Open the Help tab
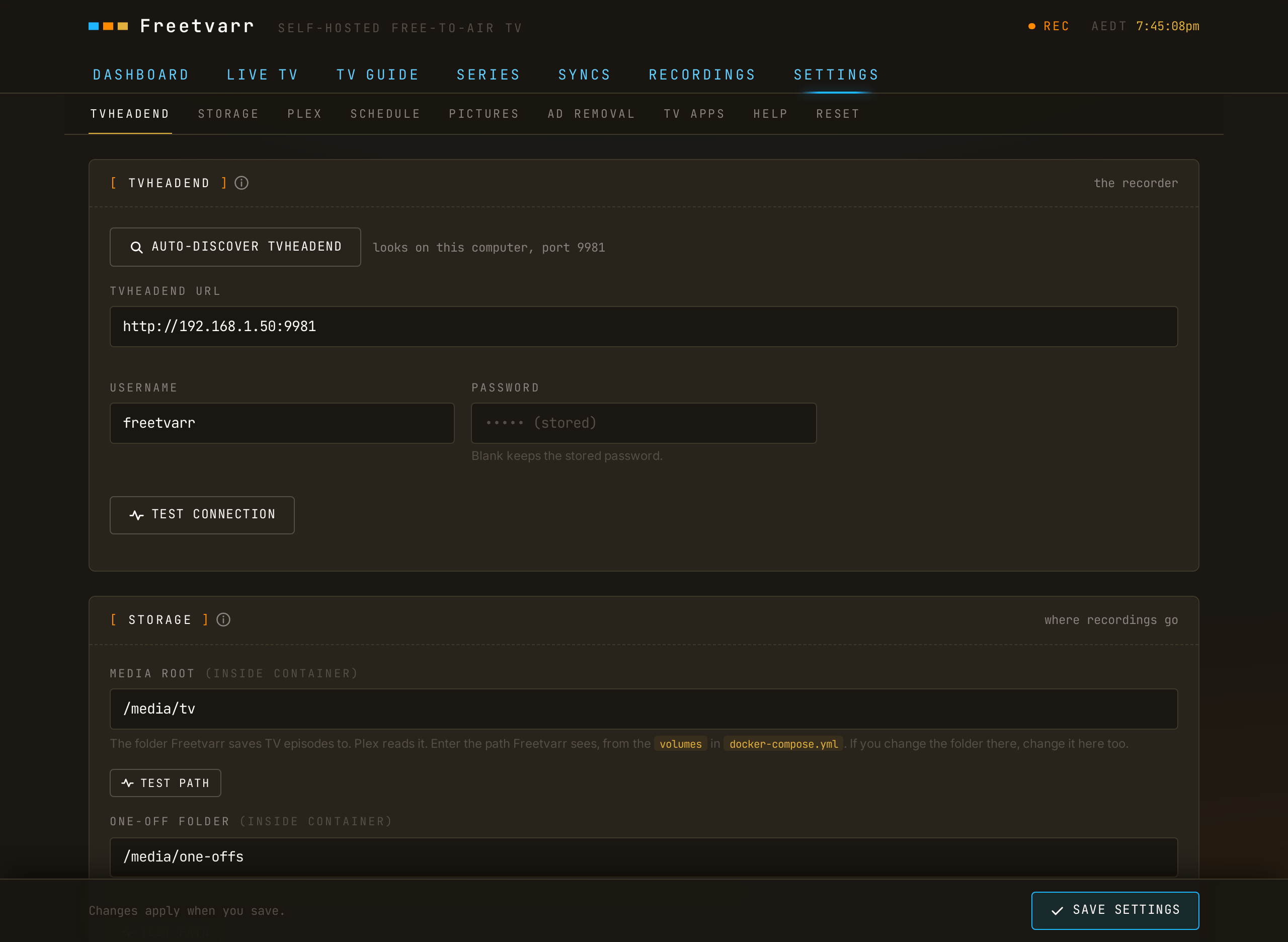 pos(770,114)
